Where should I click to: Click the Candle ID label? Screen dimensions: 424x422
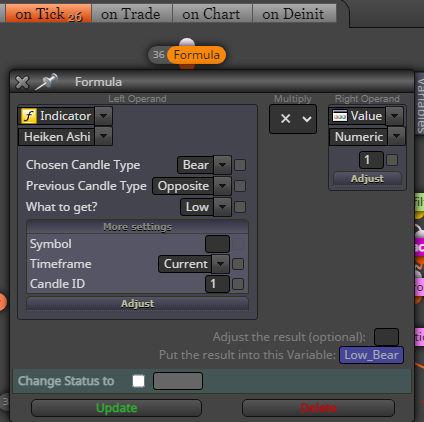(x=57, y=284)
